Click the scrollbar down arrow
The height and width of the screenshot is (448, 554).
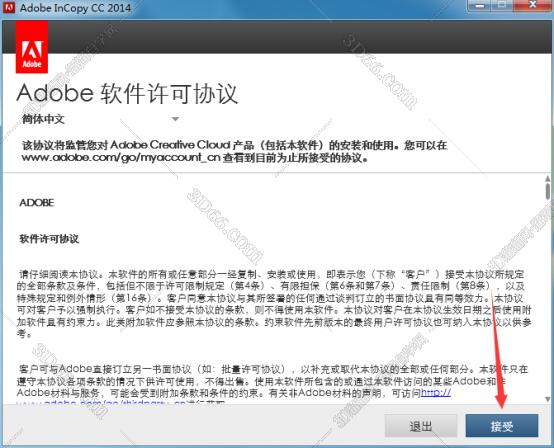pyautogui.click(x=548, y=399)
